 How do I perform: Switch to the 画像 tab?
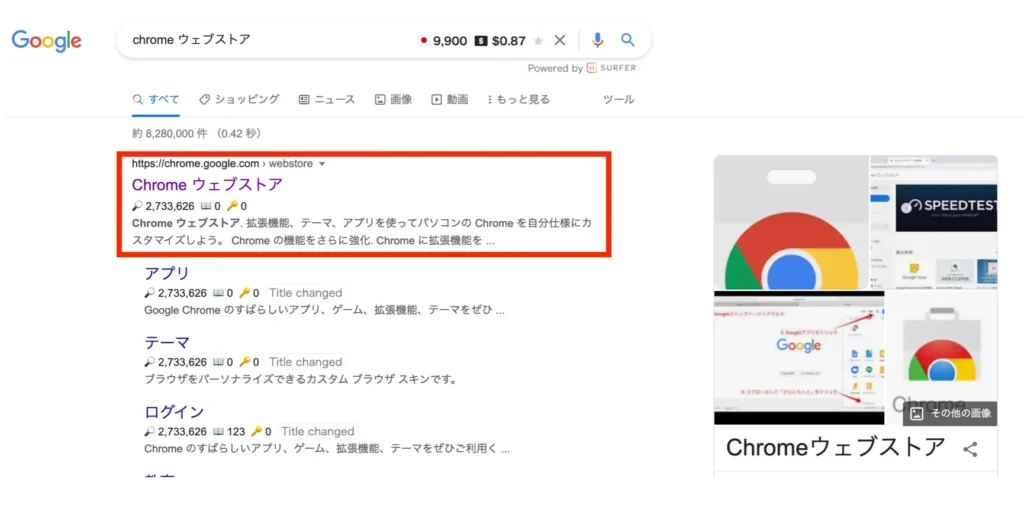[x=393, y=99]
